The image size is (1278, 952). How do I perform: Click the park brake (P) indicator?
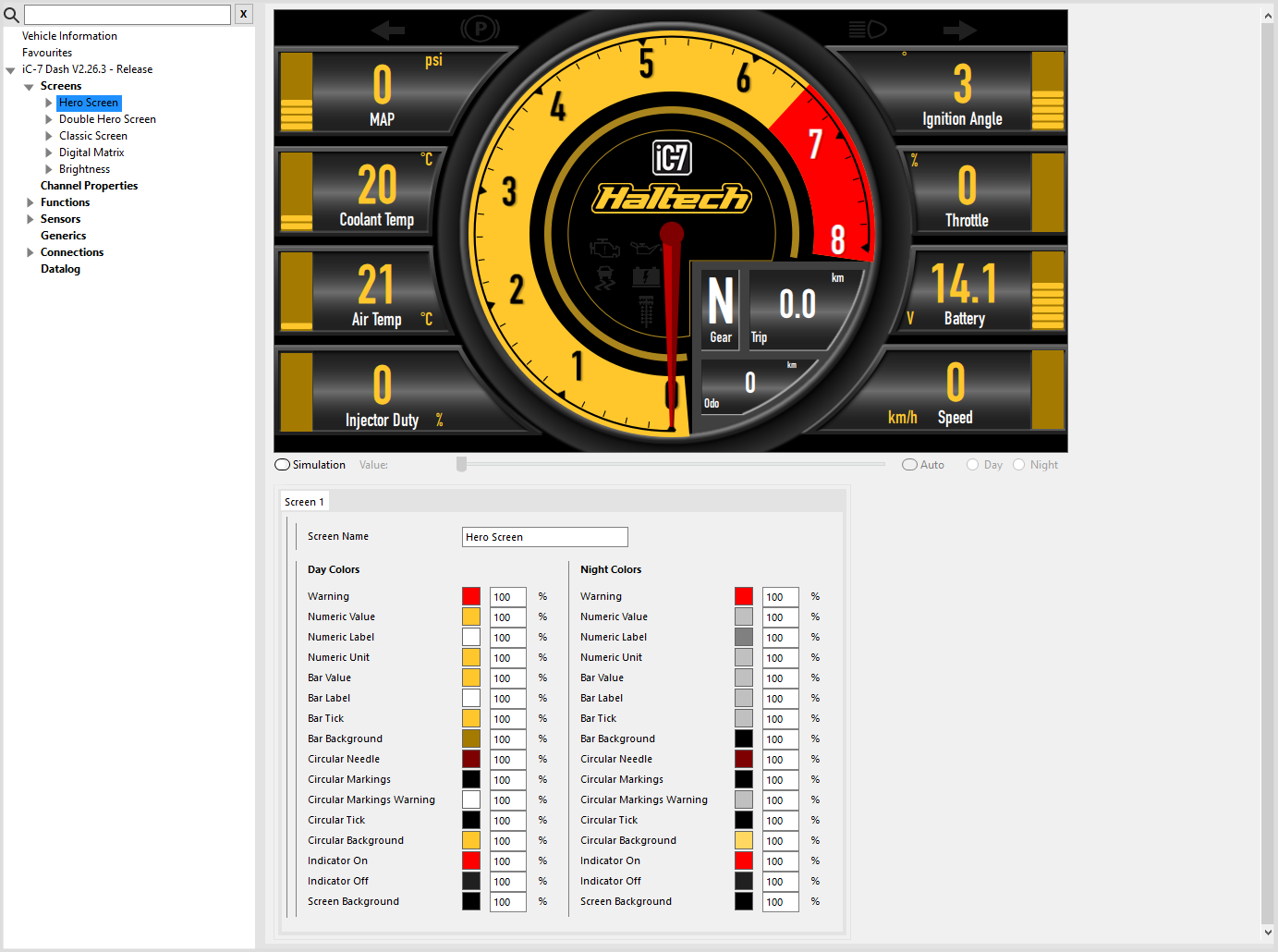click(x=480, y=30)
